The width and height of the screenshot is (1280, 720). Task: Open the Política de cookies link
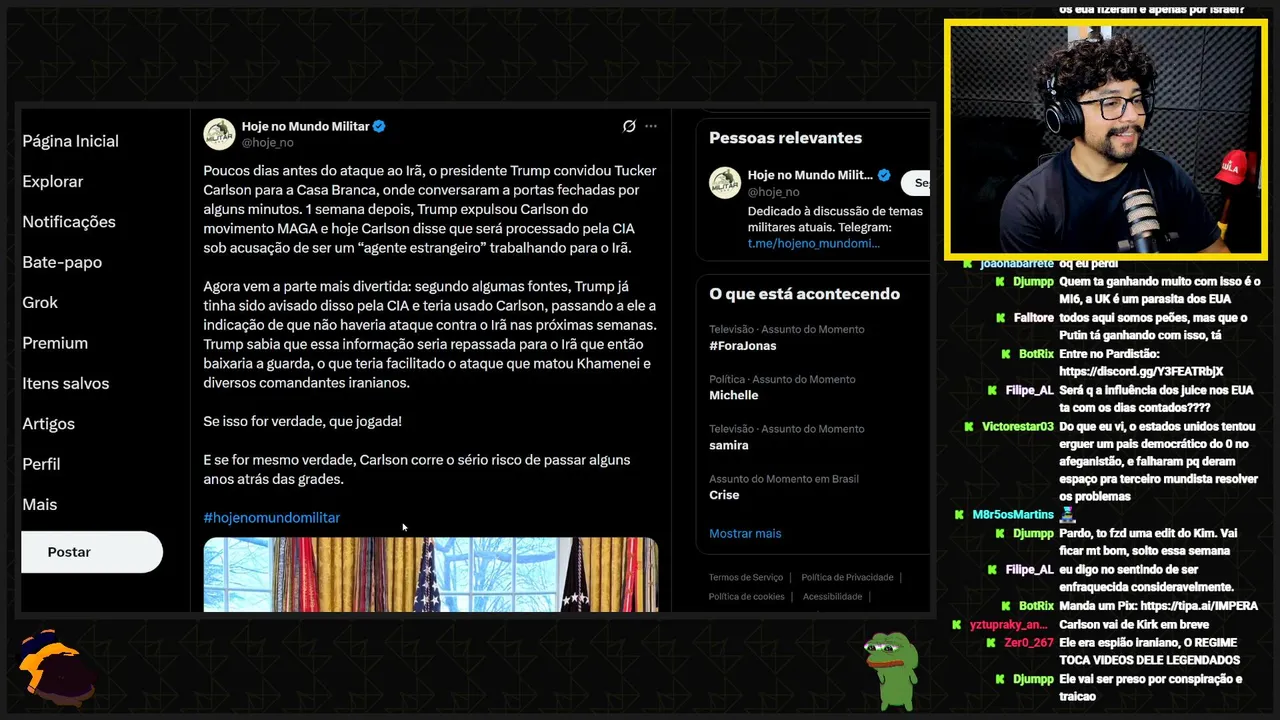(747, 596)
